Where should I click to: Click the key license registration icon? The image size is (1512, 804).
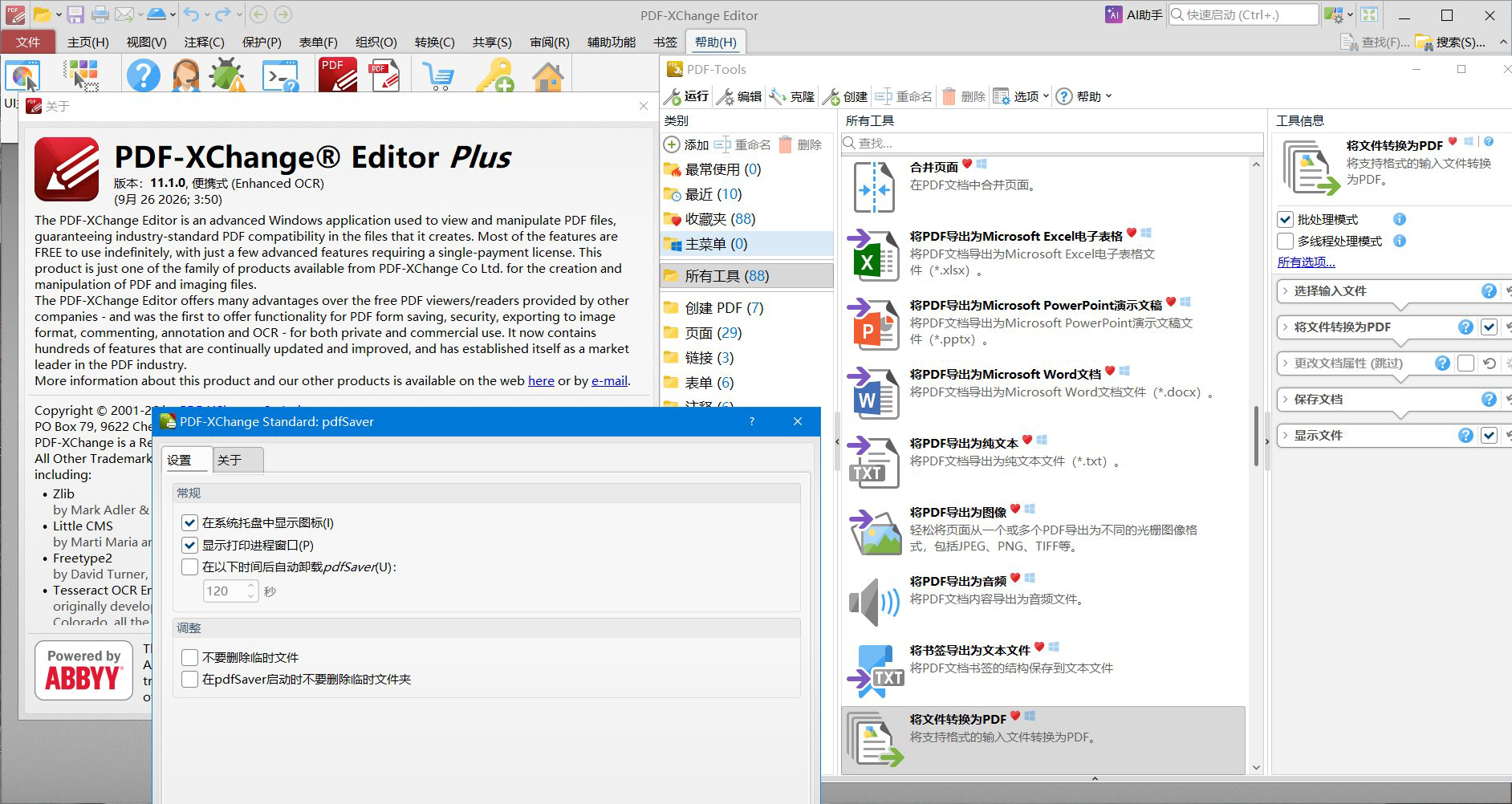tap(494, 75)
